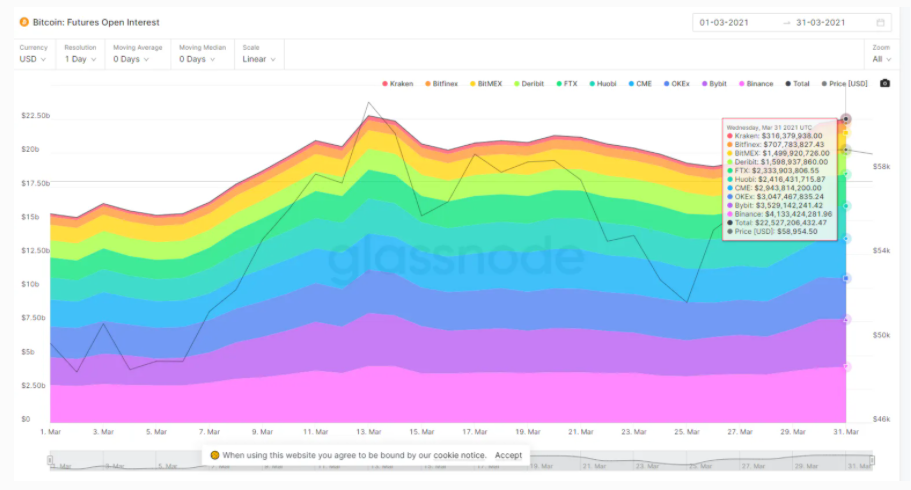The image size is (911, 490).
Task: Click the Total marker dot on Mar 31
Action: click(846, 119)
